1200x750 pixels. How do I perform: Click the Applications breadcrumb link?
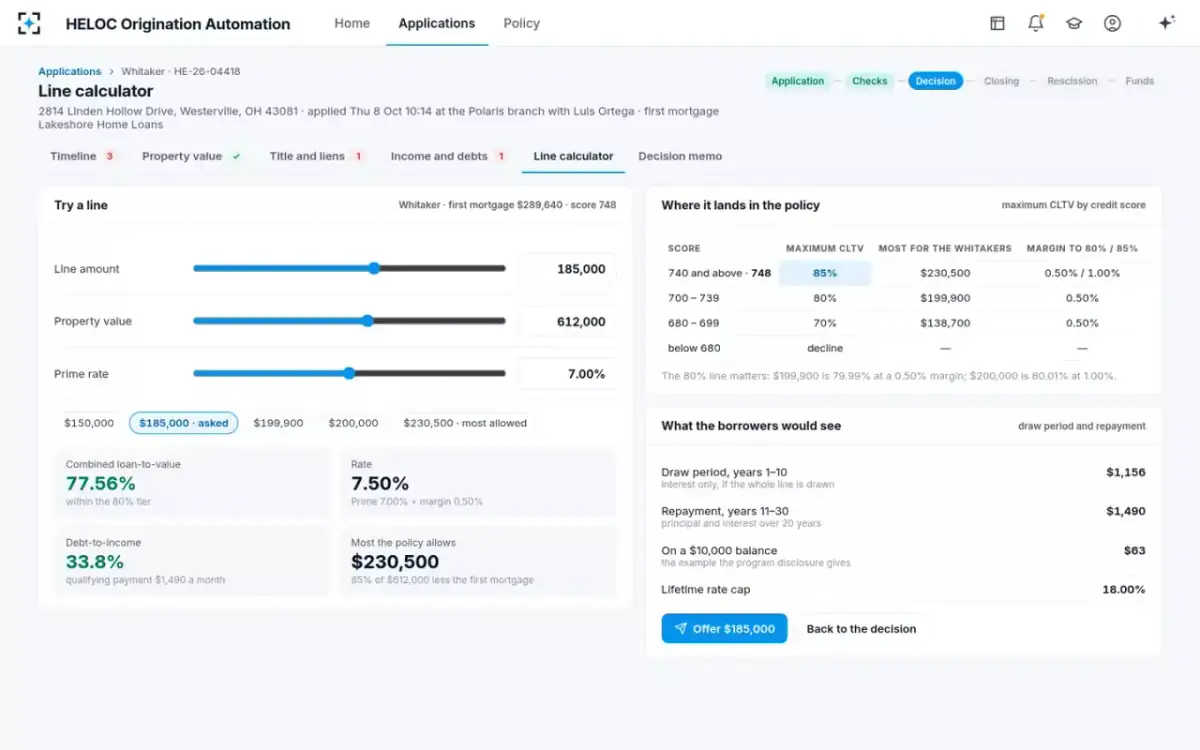(70, 72)
